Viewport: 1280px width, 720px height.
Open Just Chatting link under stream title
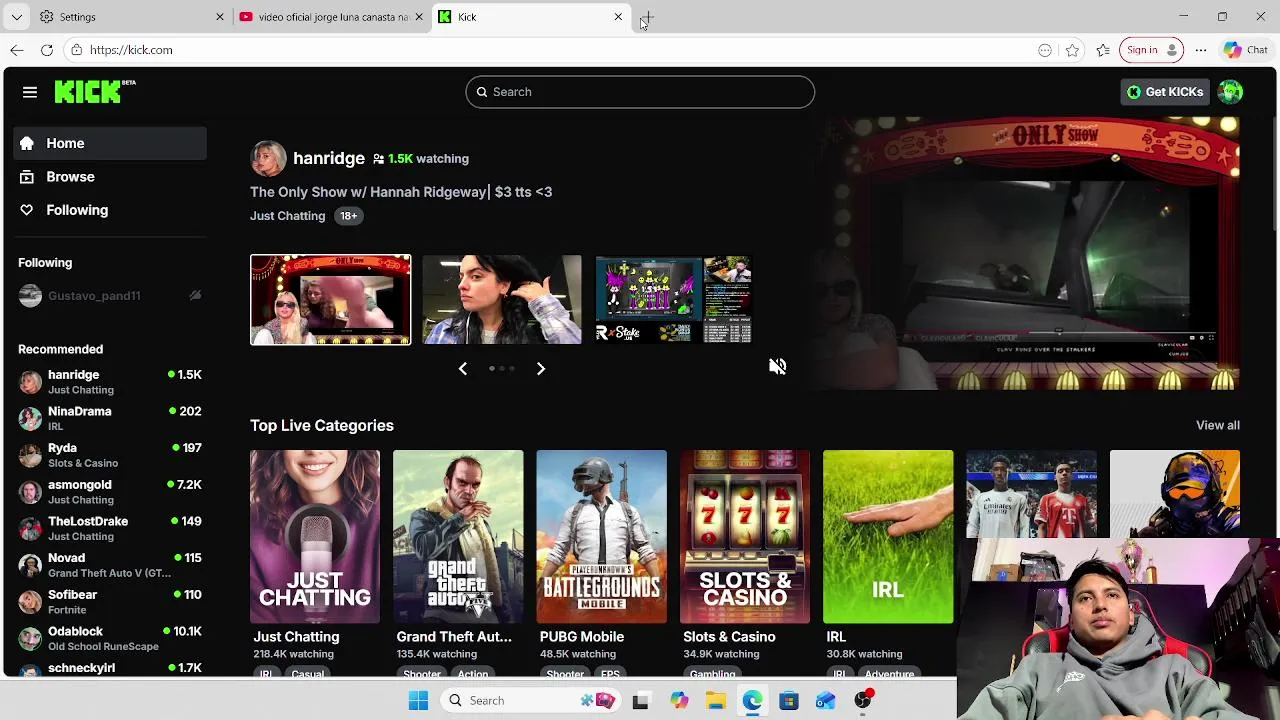point(287,216)
